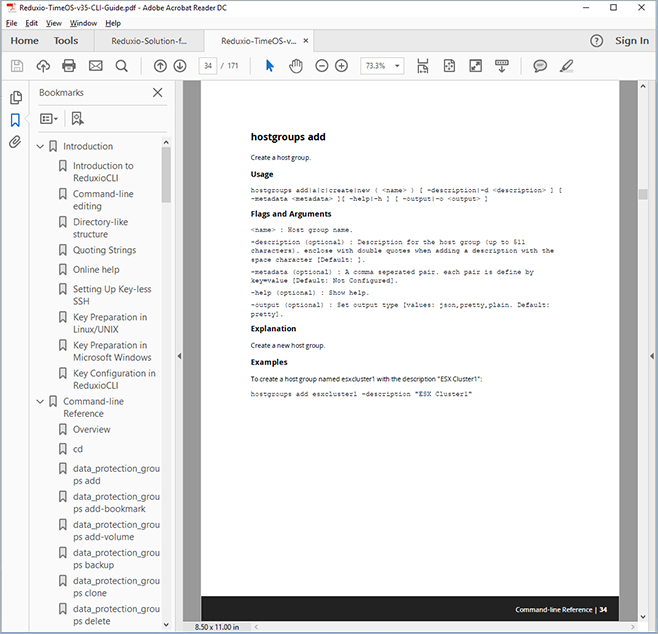Zoom in with plus icon
The image size is (658, 634).
342,66
